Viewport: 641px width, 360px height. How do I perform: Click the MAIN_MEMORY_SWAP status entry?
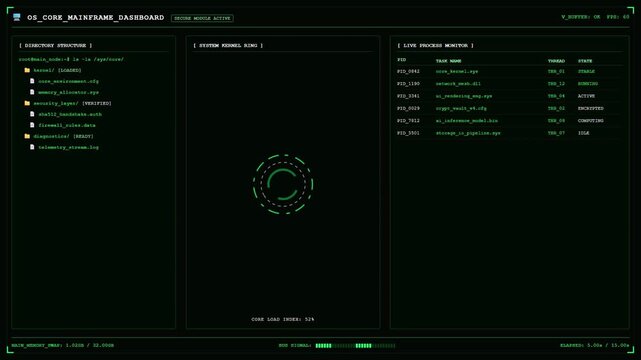pos(63,345)
